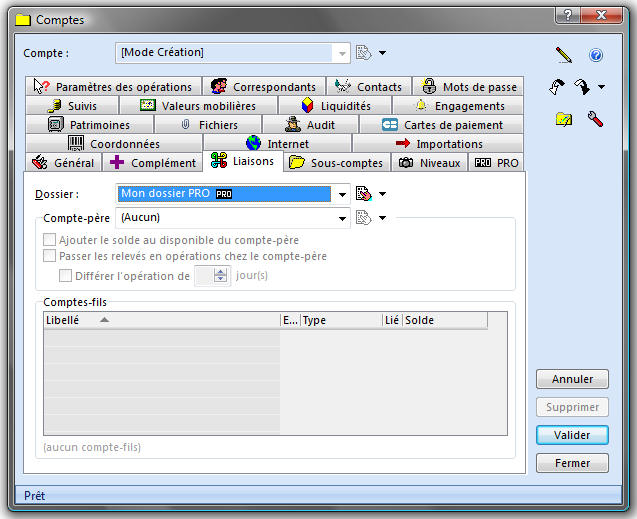Open the Compte-père dropdown
Image resolution: width=637 pixels, height=519 pixels.
click(x=341, y=217)
